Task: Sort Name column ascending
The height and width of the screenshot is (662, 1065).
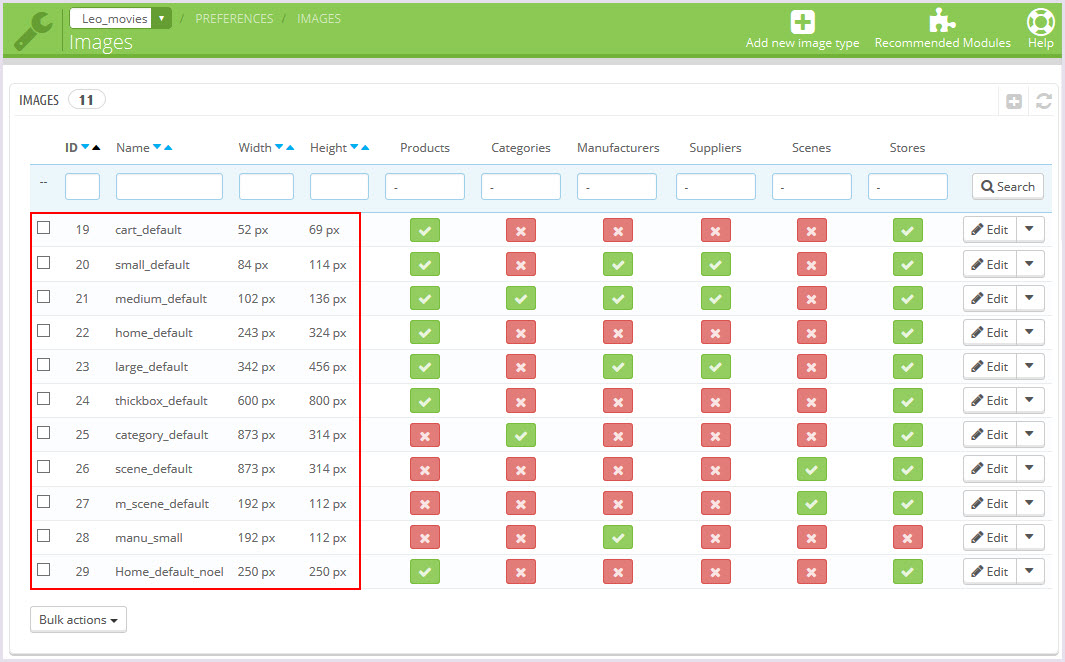Action: coord(168,147)
